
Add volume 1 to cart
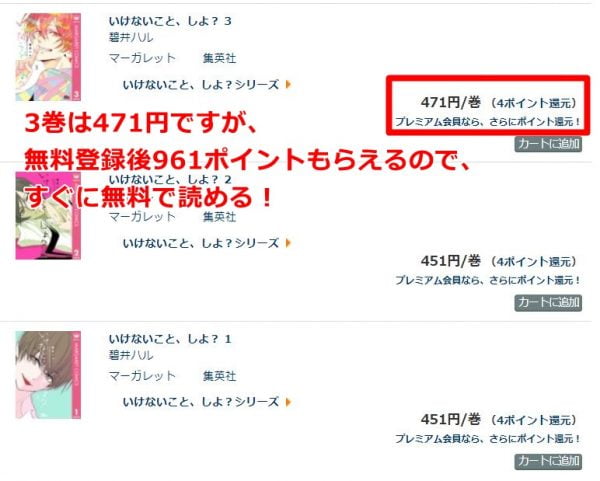pos(548,461)
